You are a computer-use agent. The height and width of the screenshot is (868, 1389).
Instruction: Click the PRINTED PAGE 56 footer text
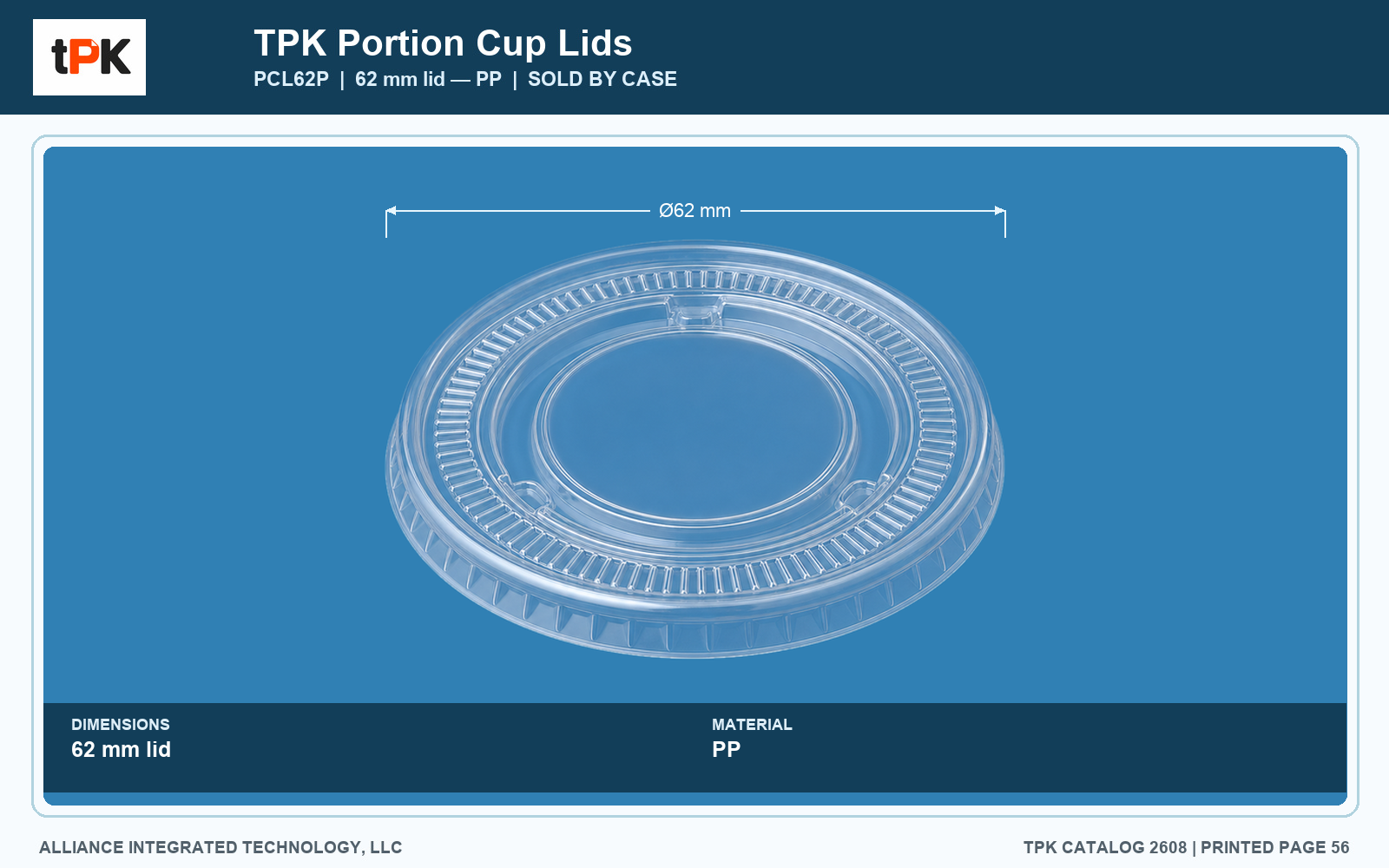click(x=1274, y=847)
